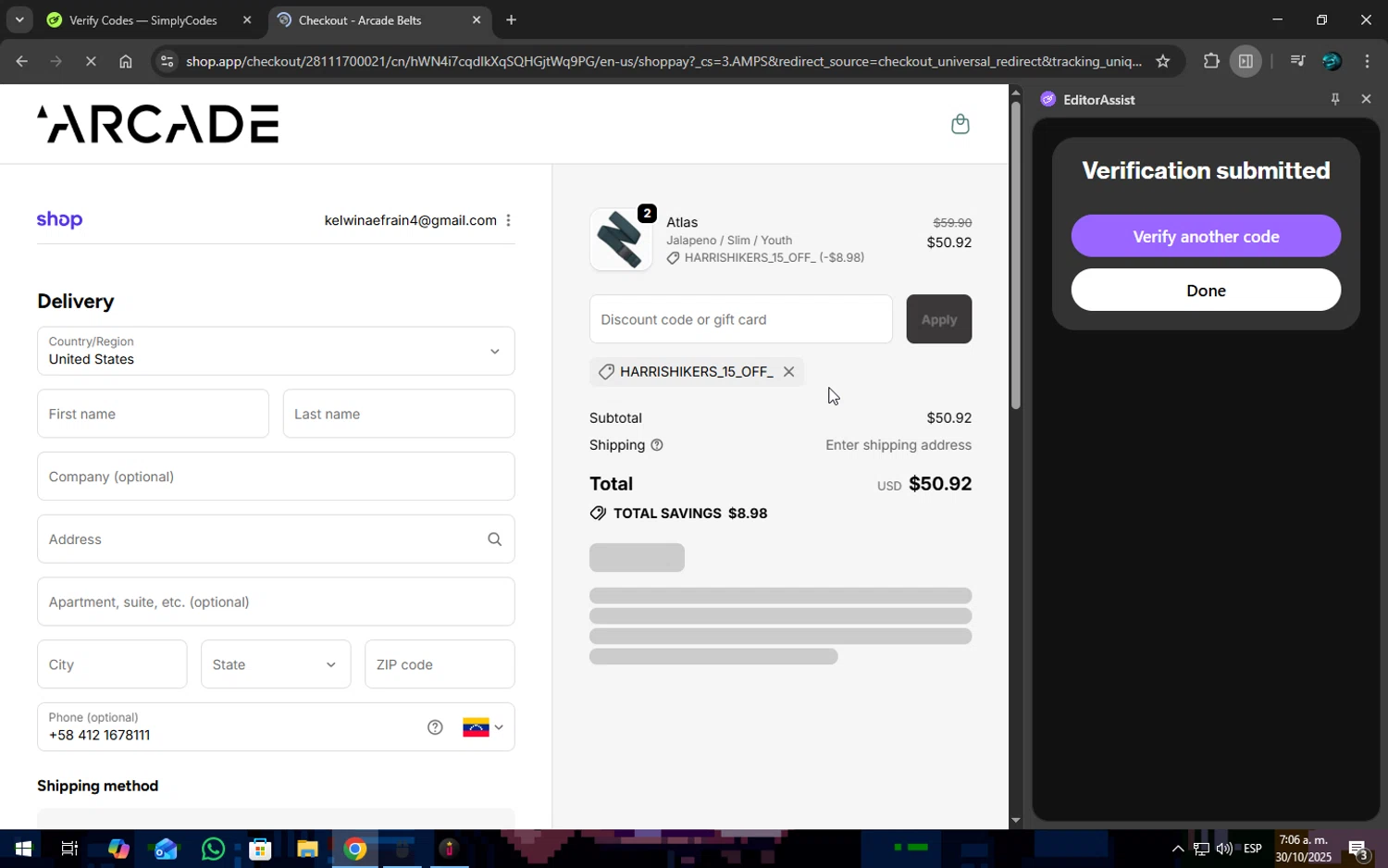This screenshot has width=1388, height=868.
Task: Switch to the Verify Codes — SimplyCodes tab
Action: (x=143, y=19)
